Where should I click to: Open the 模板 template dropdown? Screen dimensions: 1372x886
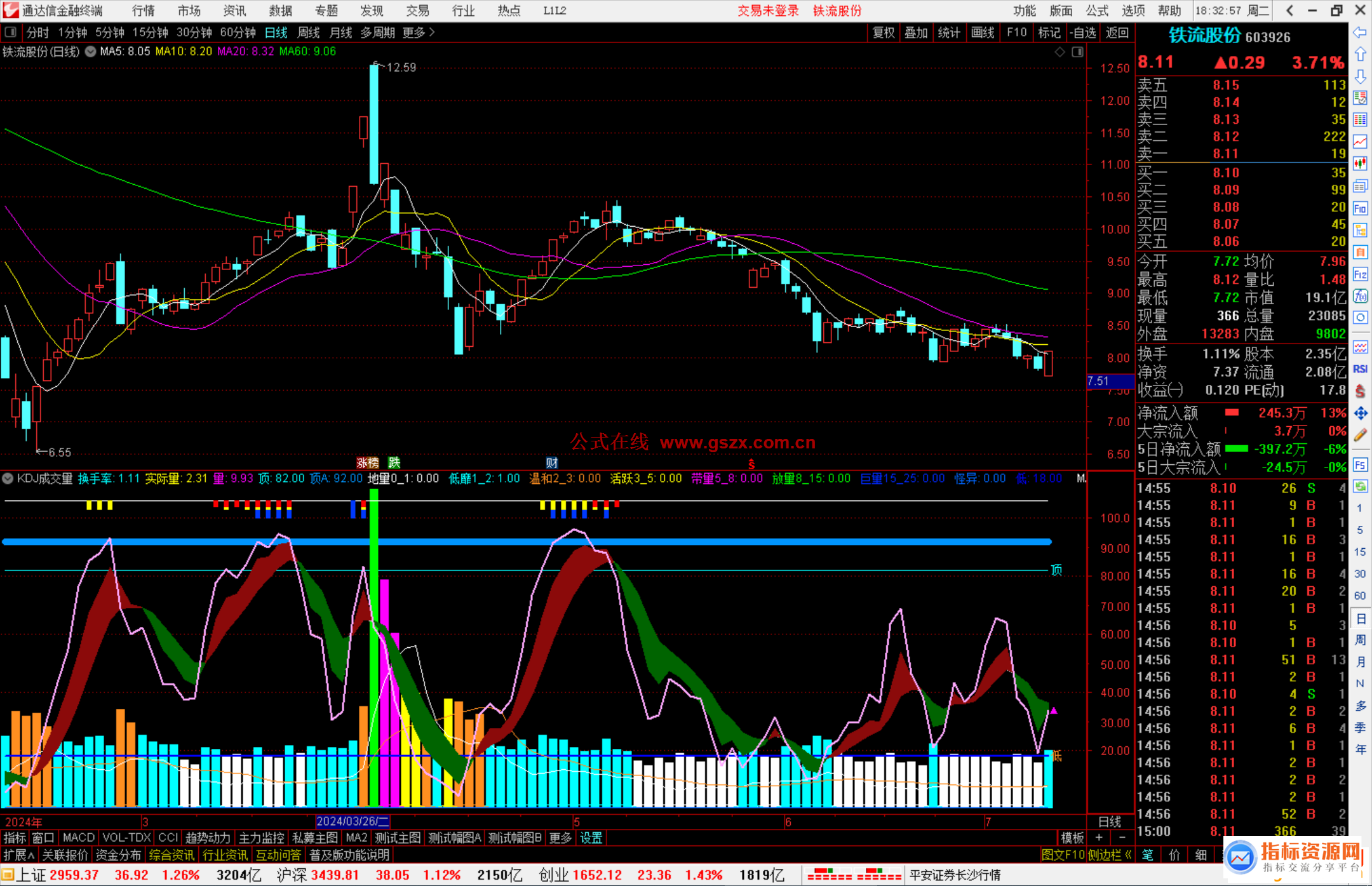click(x=1072, y=838)
